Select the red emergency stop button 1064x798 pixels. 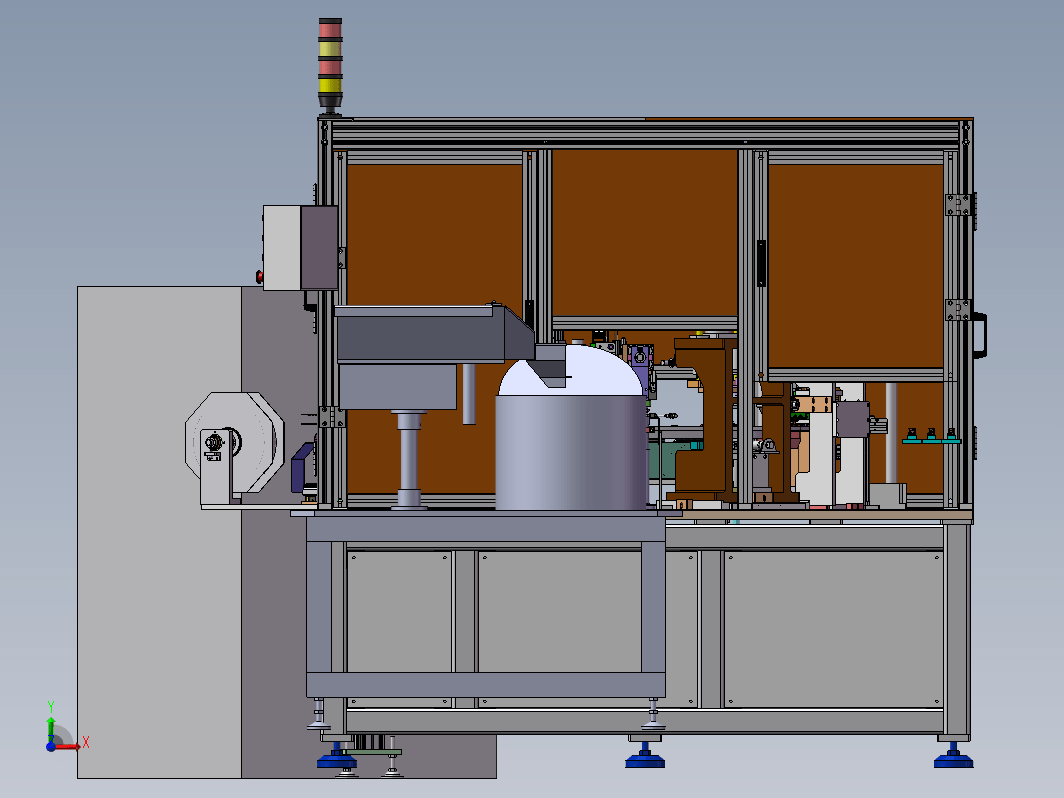coord(259,276)
